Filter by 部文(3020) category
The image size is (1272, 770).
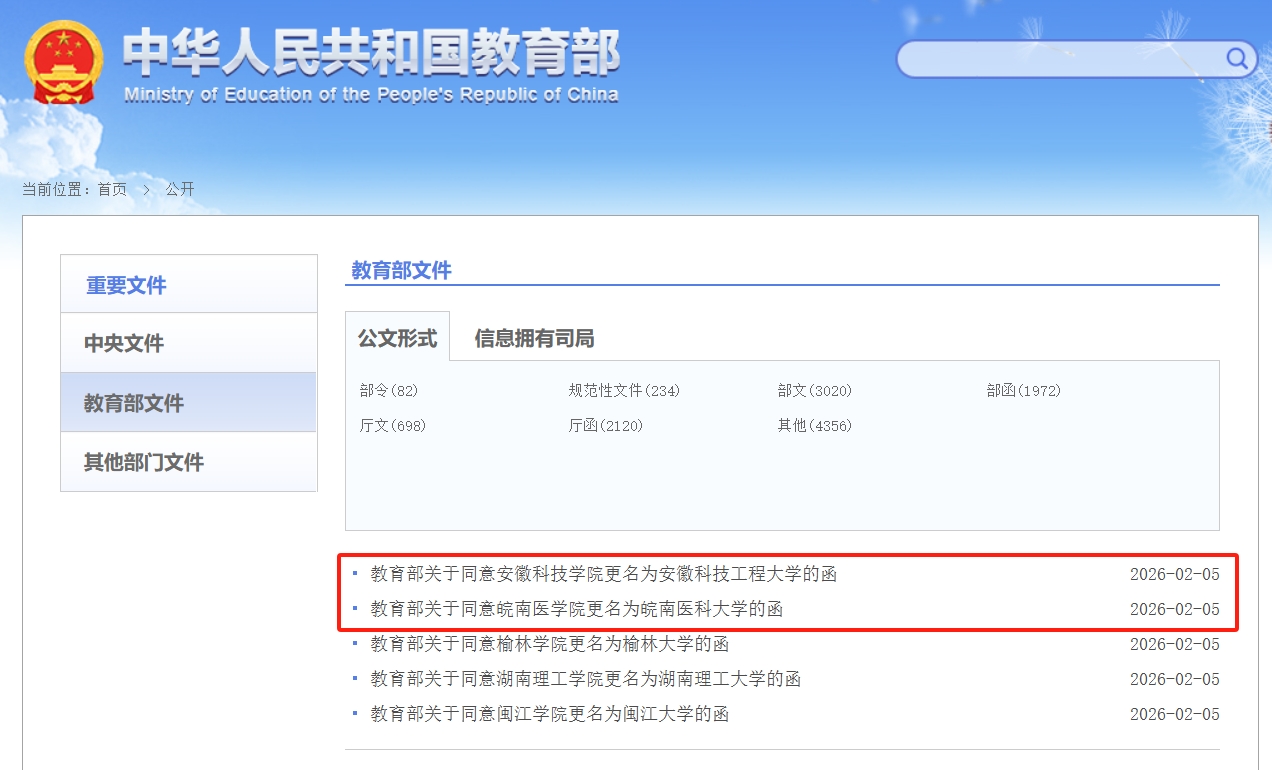815,391
